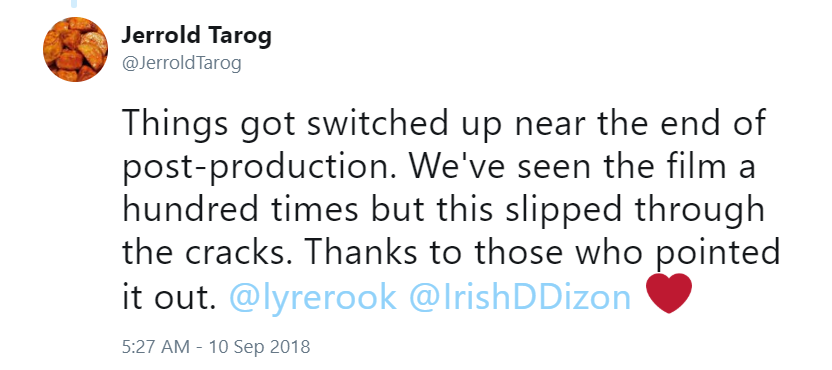Click the blue thread line above avatar

(x=74, y=3)
